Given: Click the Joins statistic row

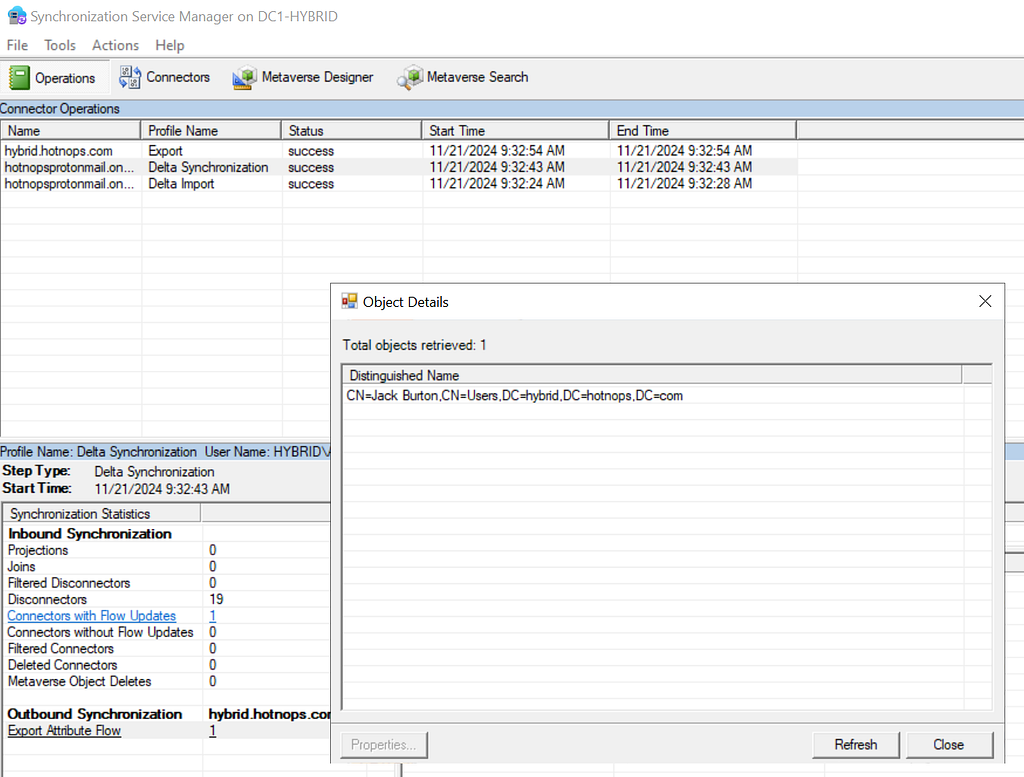Looking at the screenshot, I should 167,567.
